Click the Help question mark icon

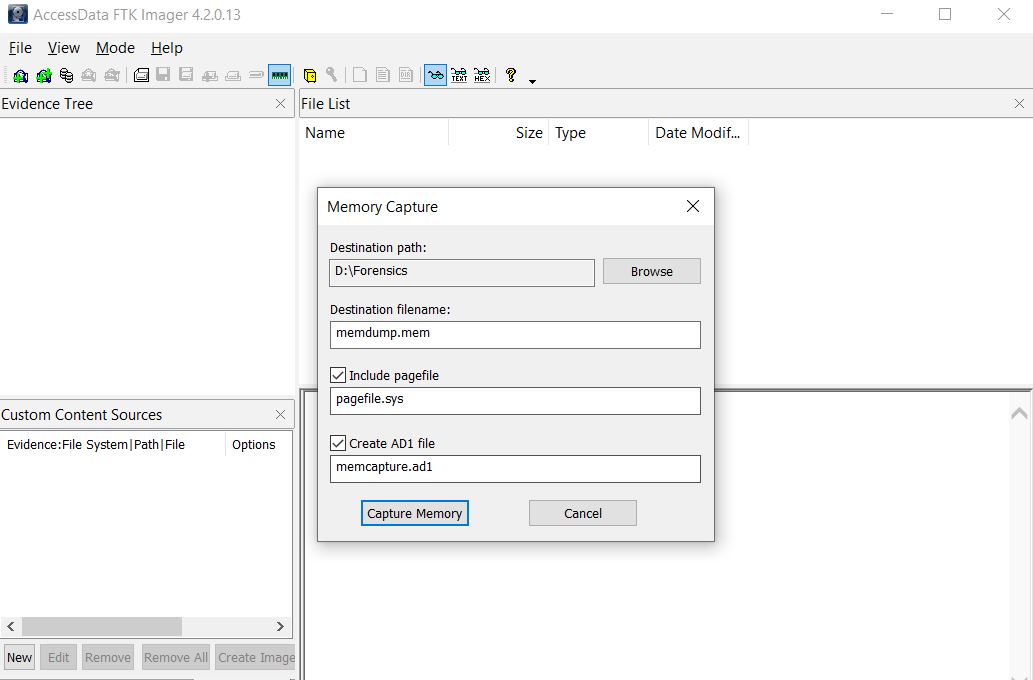512,74
